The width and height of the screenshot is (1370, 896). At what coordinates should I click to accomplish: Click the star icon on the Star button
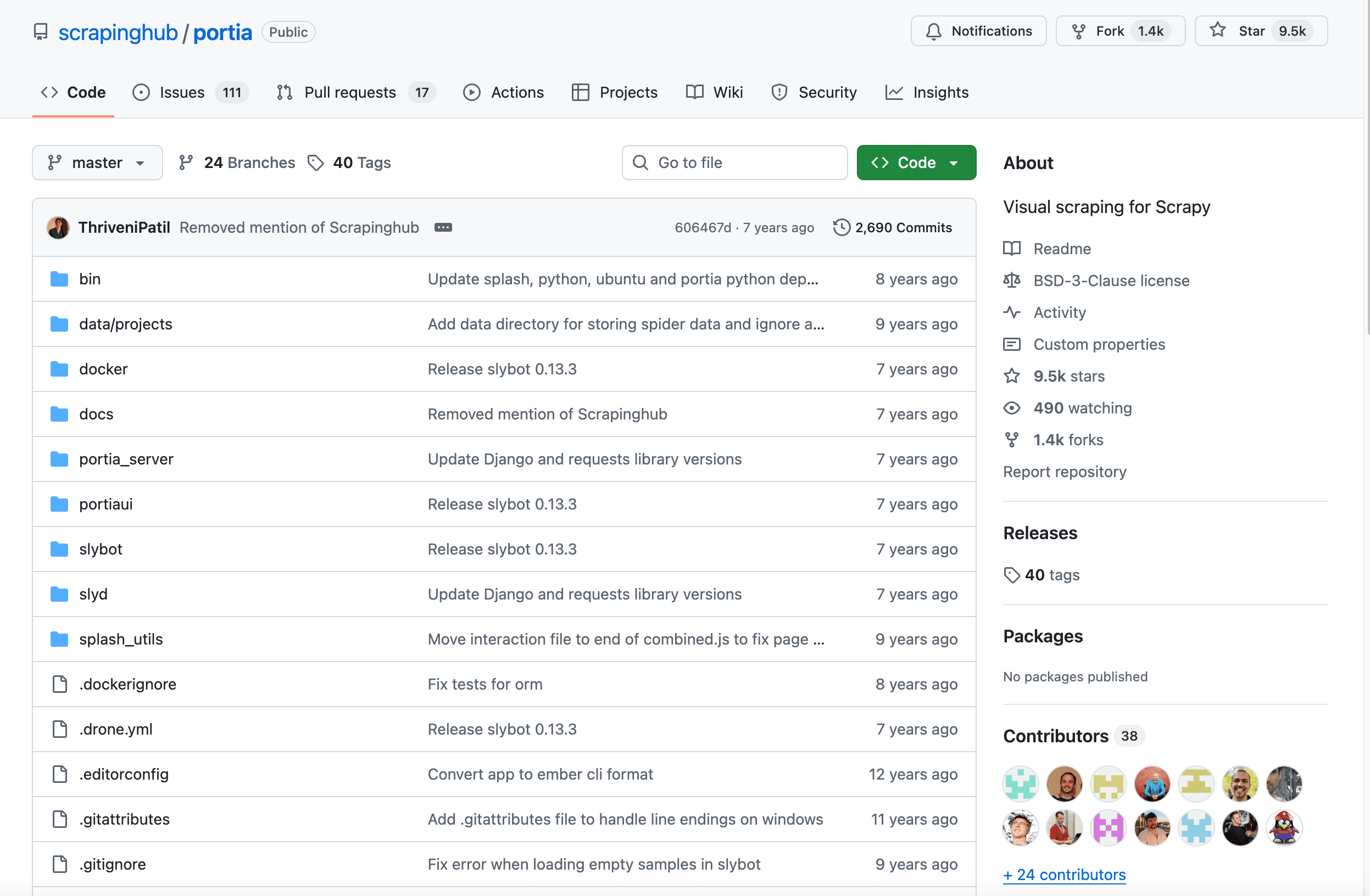(1217, 31)
